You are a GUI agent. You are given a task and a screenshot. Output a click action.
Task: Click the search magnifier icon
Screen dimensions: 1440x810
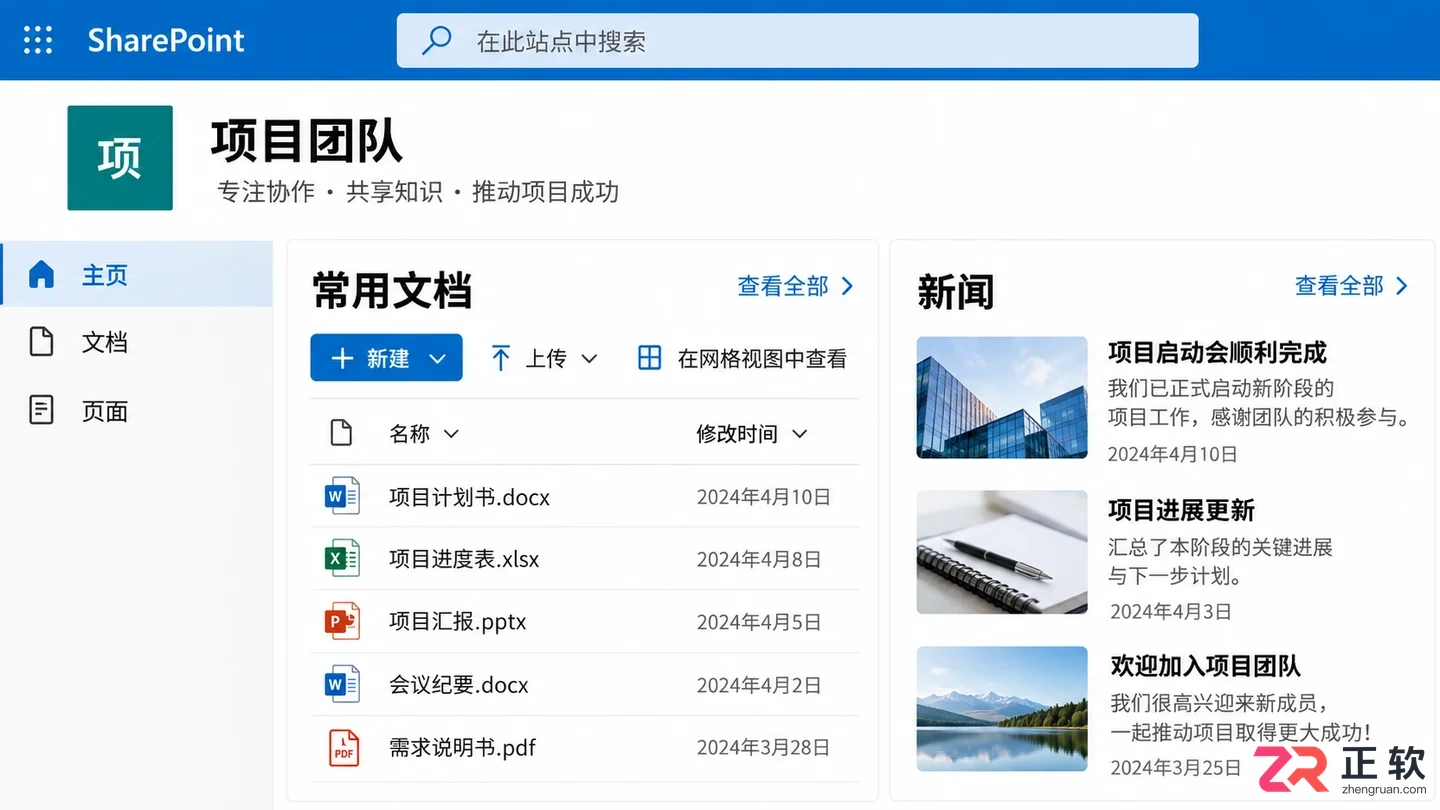pos(436,41)
